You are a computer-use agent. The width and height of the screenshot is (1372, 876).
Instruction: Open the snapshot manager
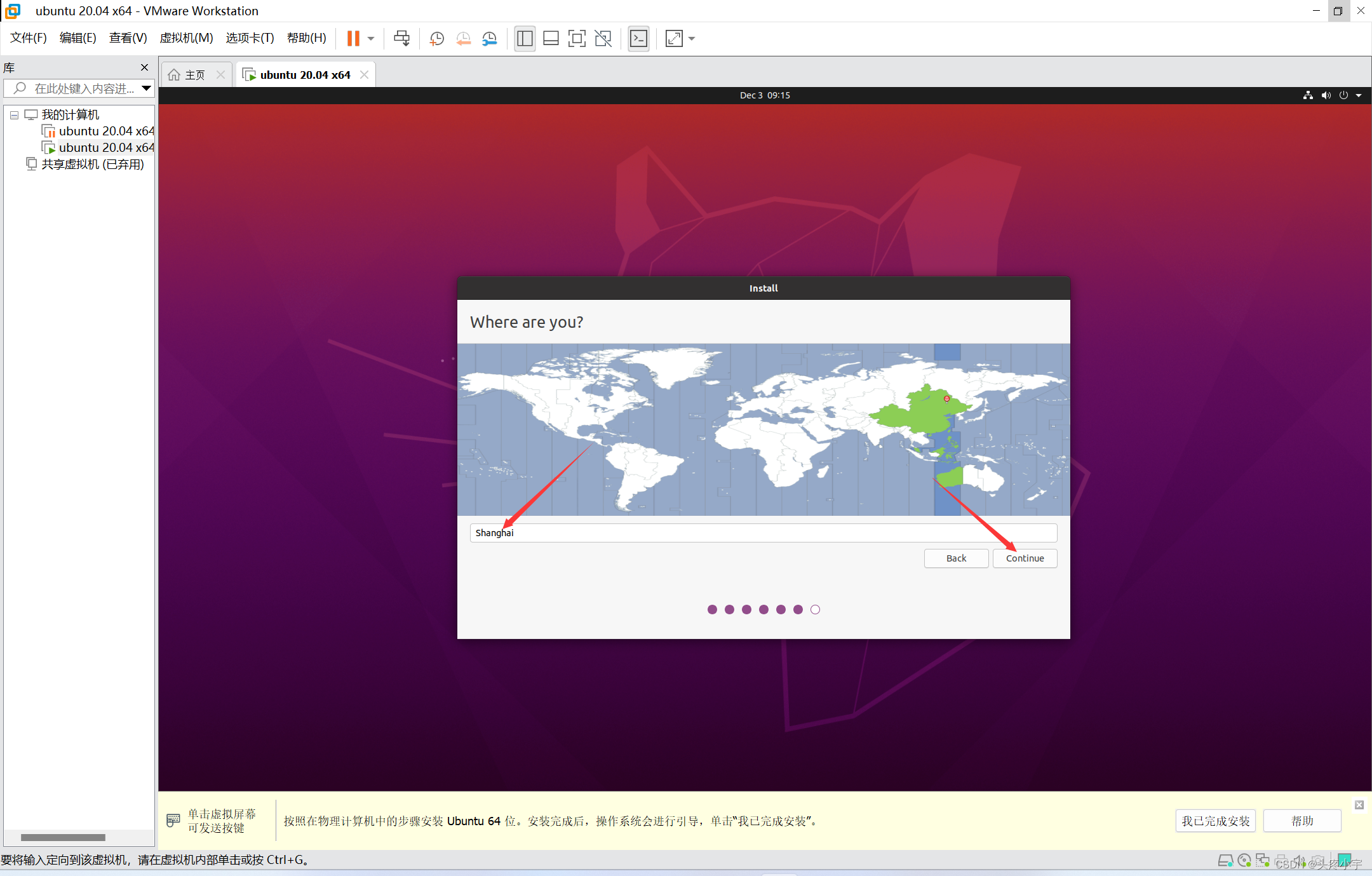click(x=489, y=39)
